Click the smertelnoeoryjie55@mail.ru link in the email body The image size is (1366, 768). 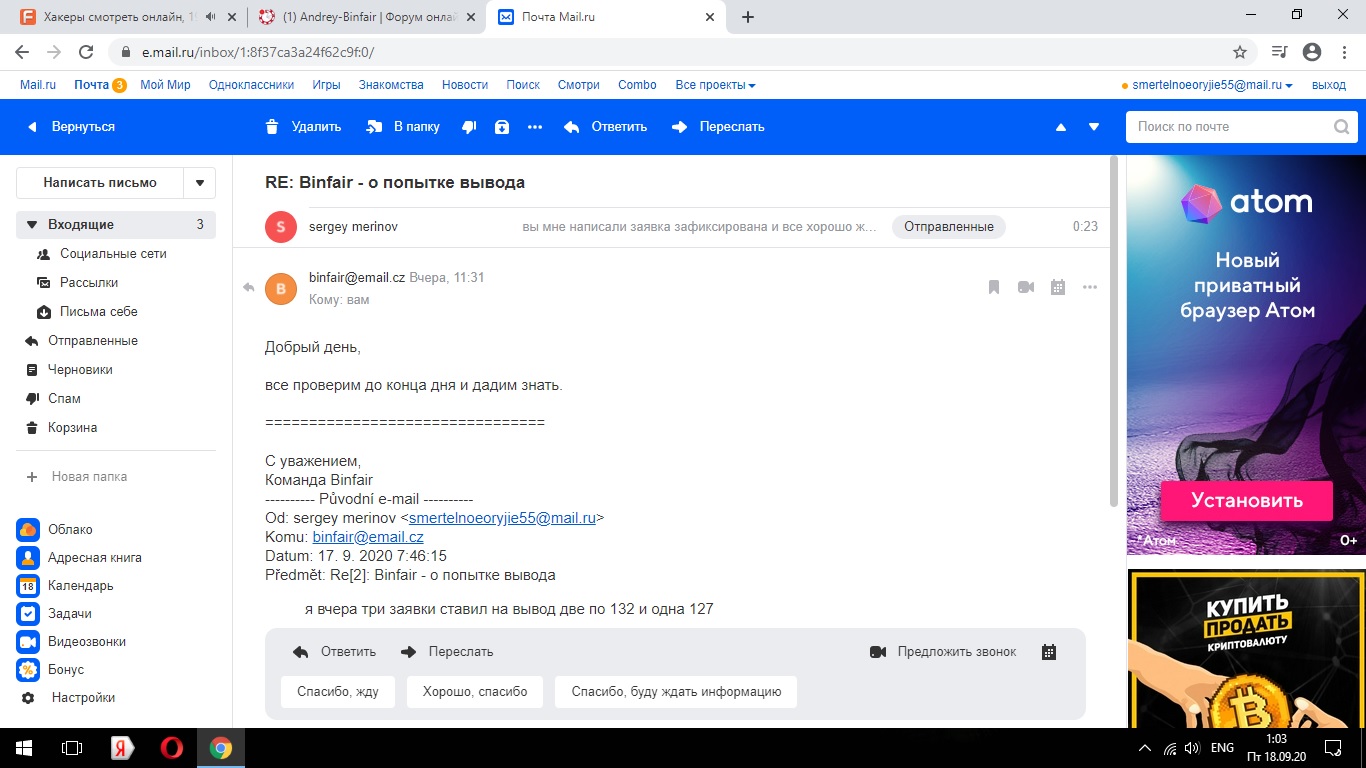click(503, 518)
